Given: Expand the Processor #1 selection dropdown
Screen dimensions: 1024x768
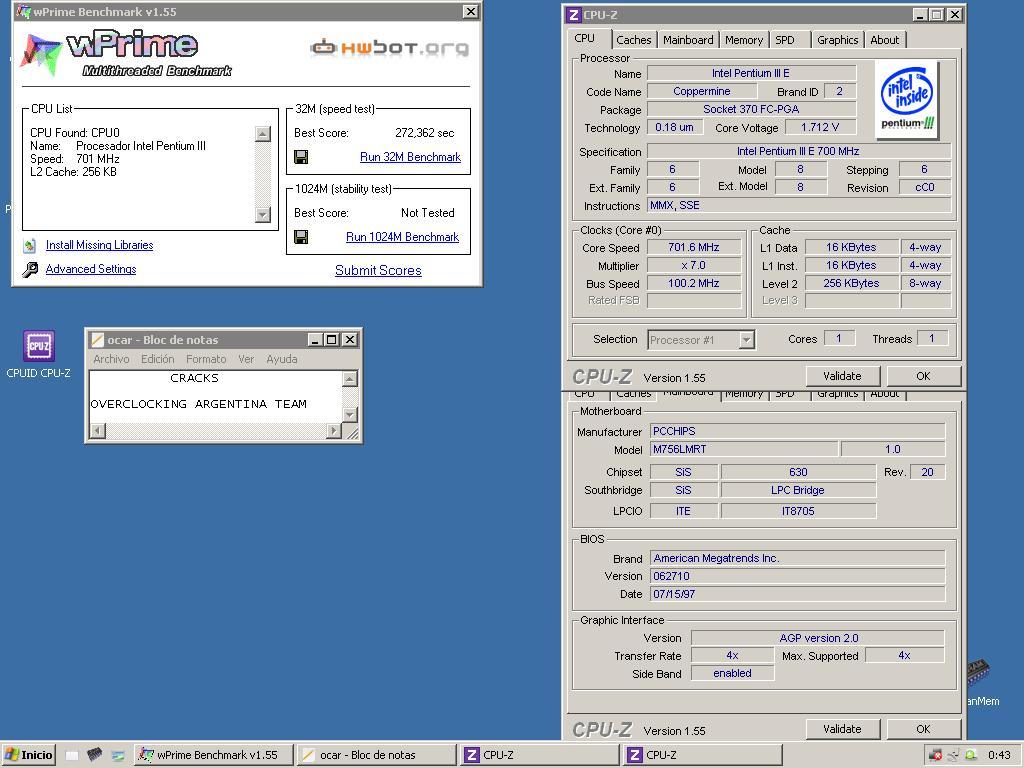Looking at the screenshot, I should pos(746,340).
